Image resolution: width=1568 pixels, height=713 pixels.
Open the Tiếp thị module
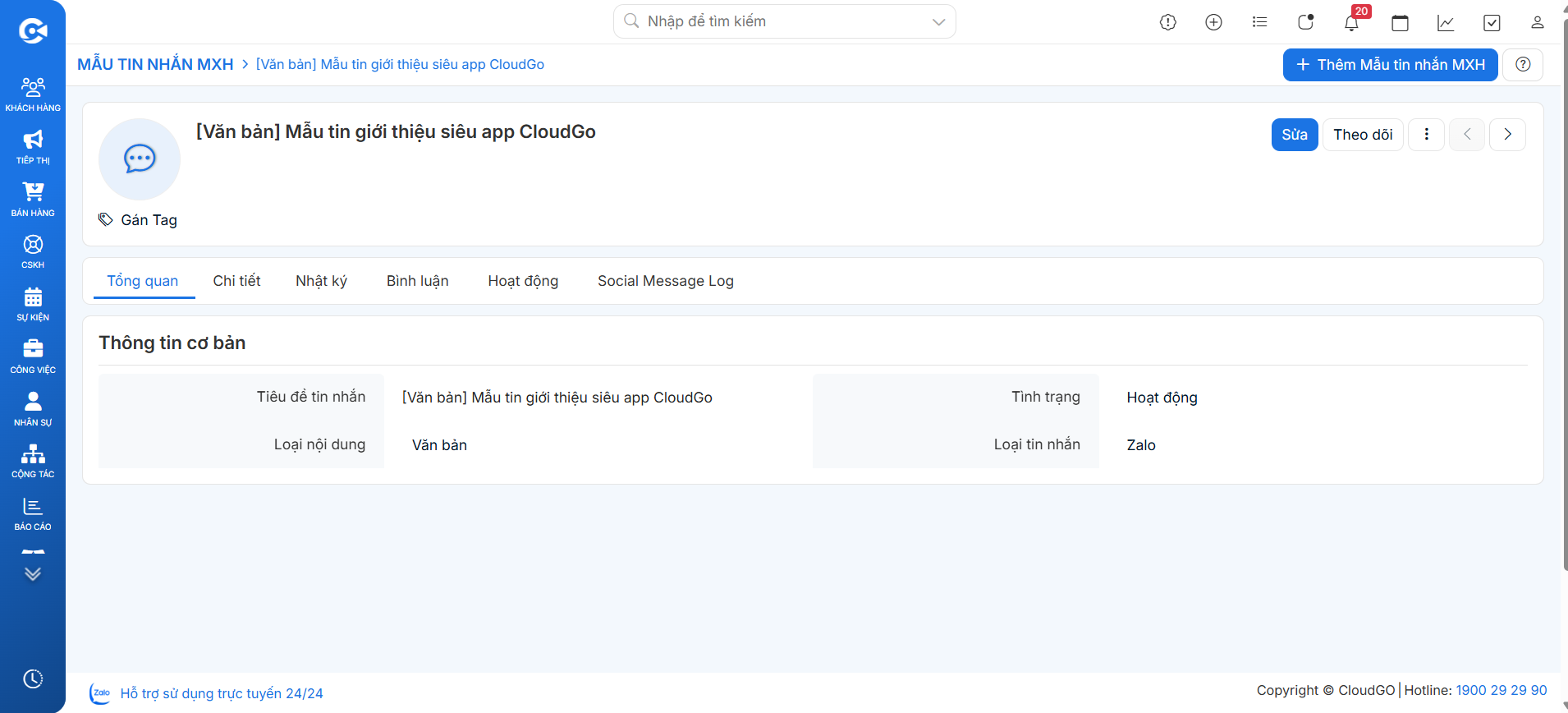click(33, 147)
